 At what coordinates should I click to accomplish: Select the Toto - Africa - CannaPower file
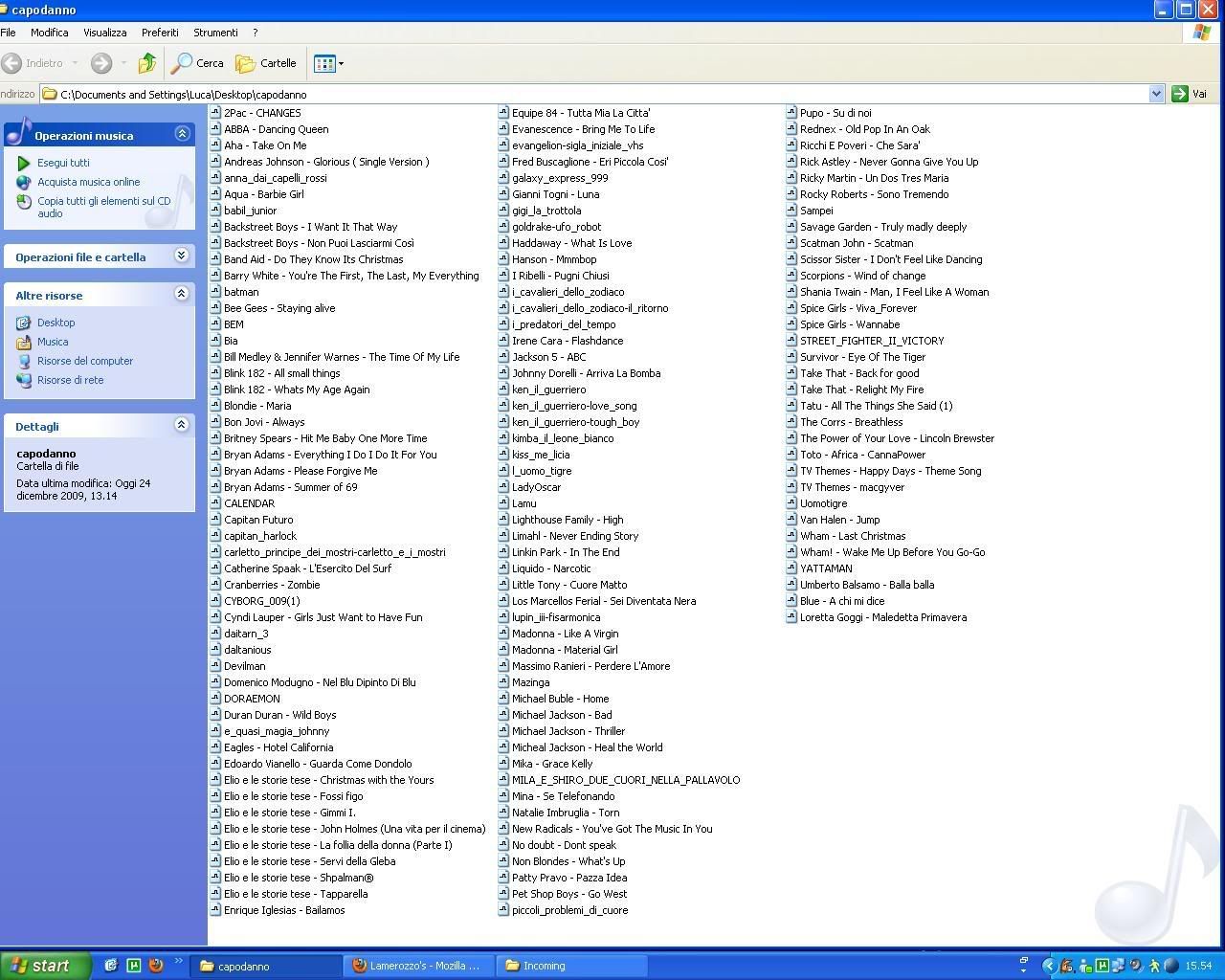[862, 455]
